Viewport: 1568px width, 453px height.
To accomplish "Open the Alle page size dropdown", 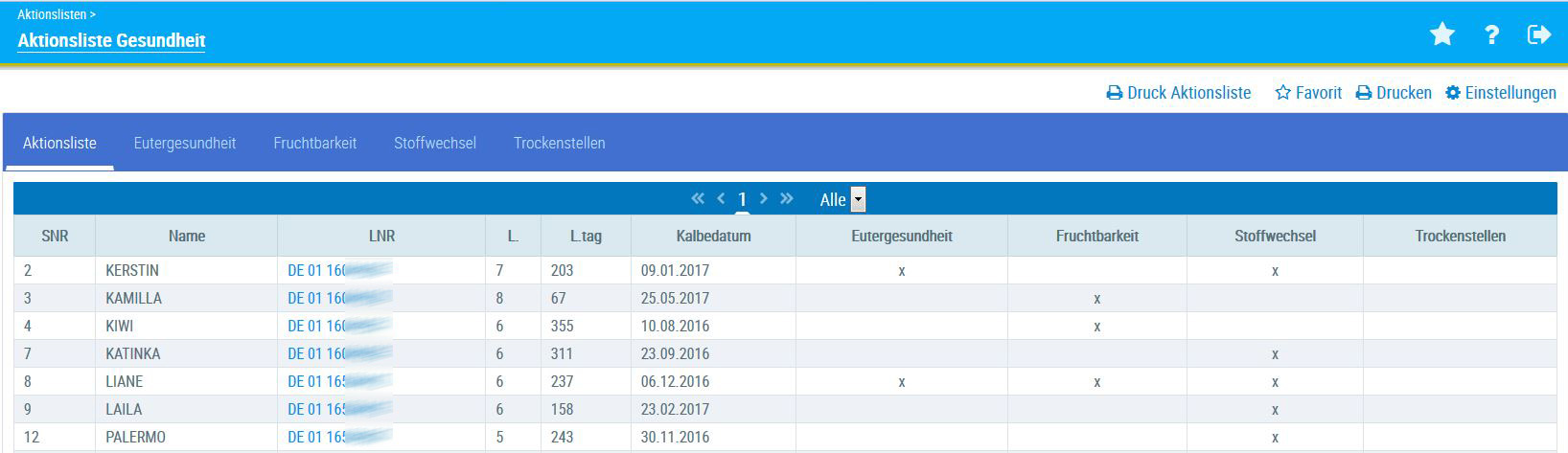I will [x=858, y=199].
